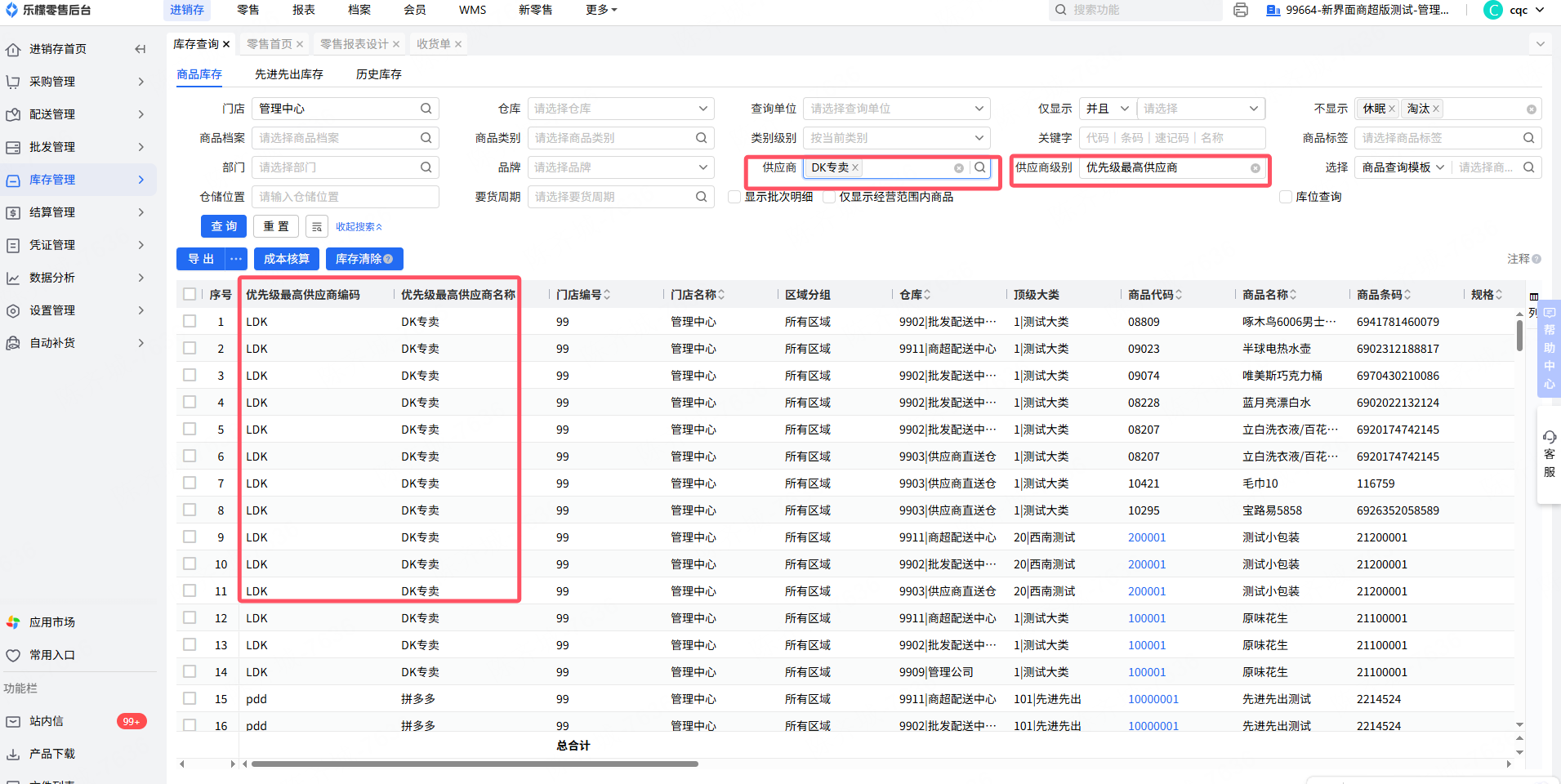Screen dimensions: 1561x784
Task: Check the 库位查询 checkbox
Action: click(1286, 197)
